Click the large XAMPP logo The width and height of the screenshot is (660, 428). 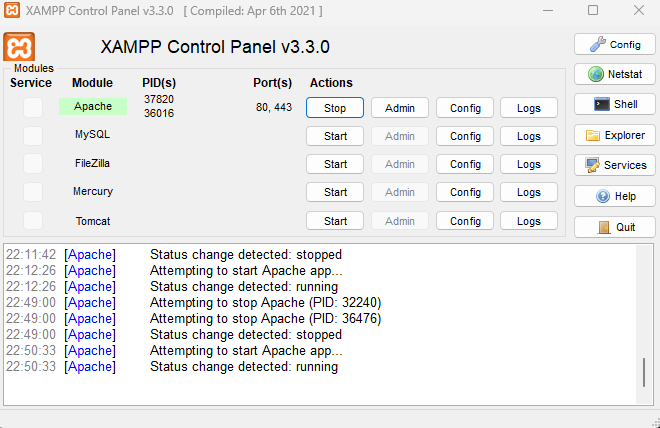(19, 47)
